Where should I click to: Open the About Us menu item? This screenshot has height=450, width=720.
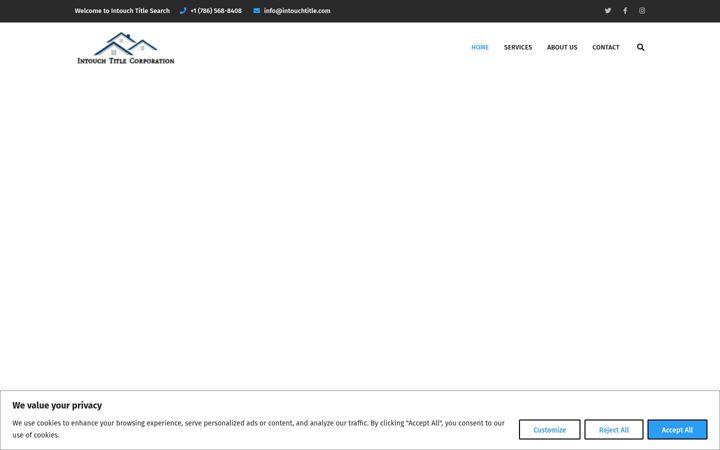click(562, 47)
